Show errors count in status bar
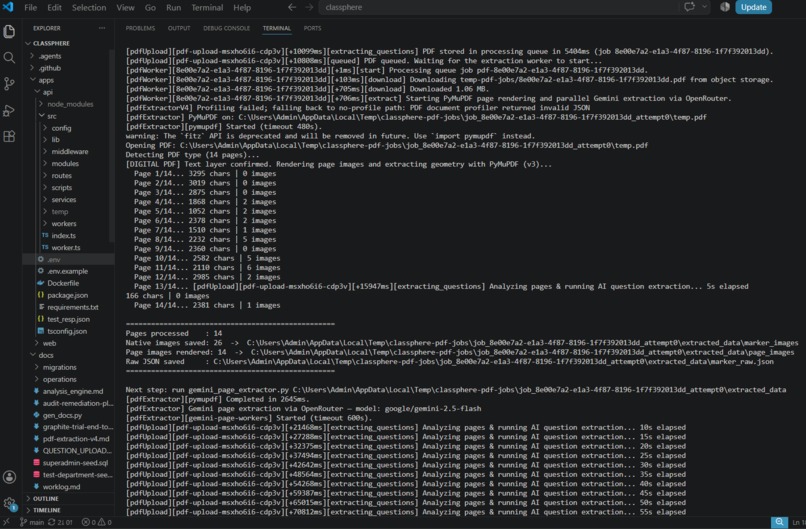Screen dimensions: 806x529 point(88,522)
